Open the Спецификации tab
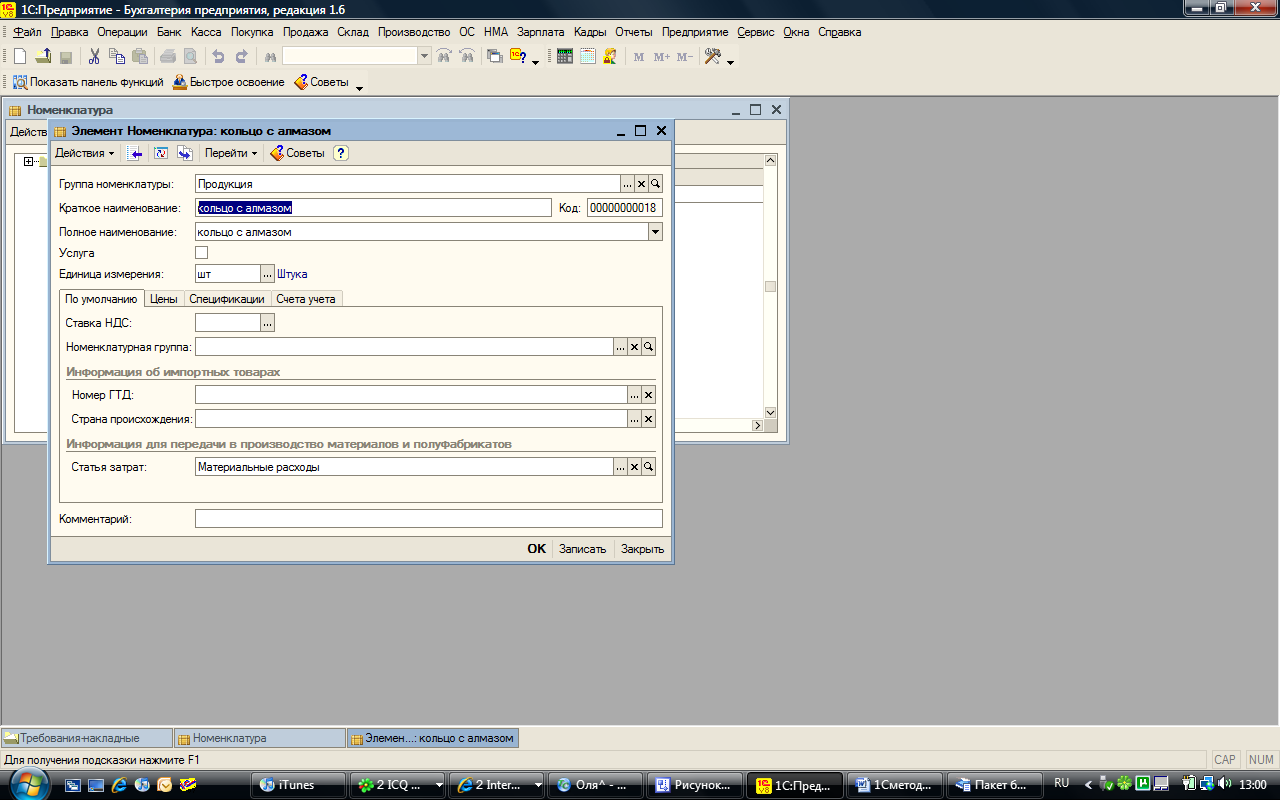The width and height of the screenshot is (1280, 800). [227, 299]
